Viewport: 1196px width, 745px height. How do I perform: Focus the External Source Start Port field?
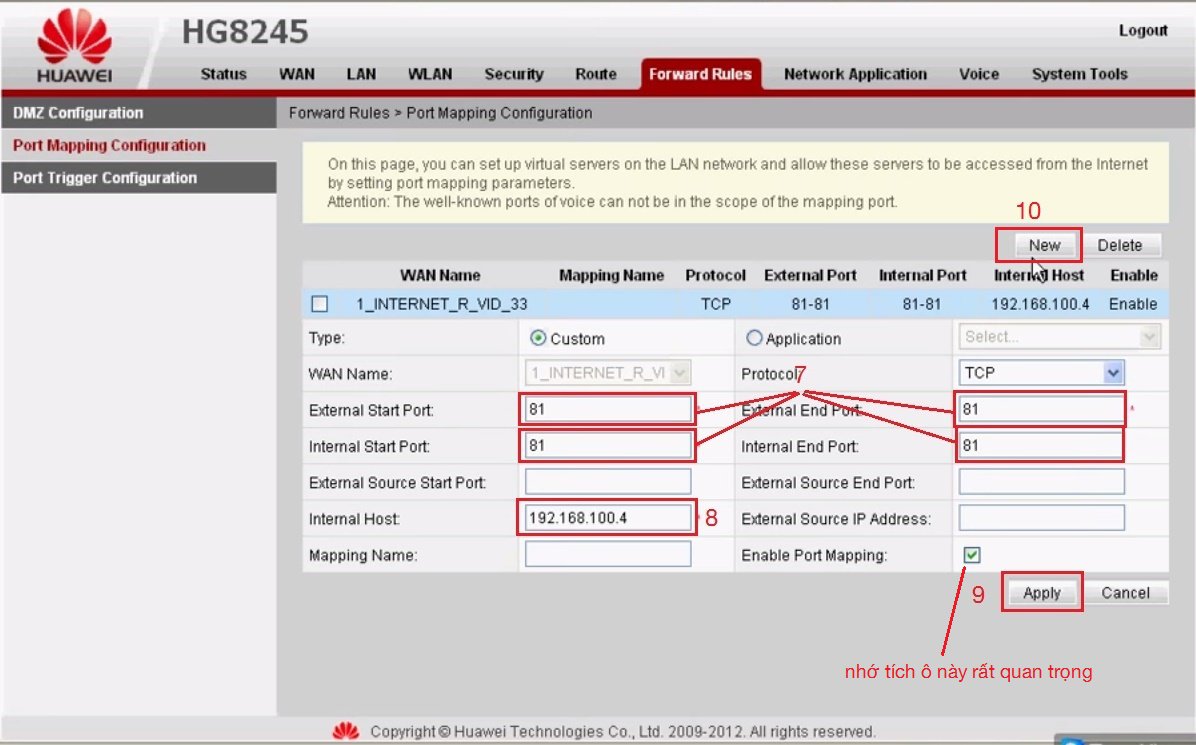coord(608,481)
